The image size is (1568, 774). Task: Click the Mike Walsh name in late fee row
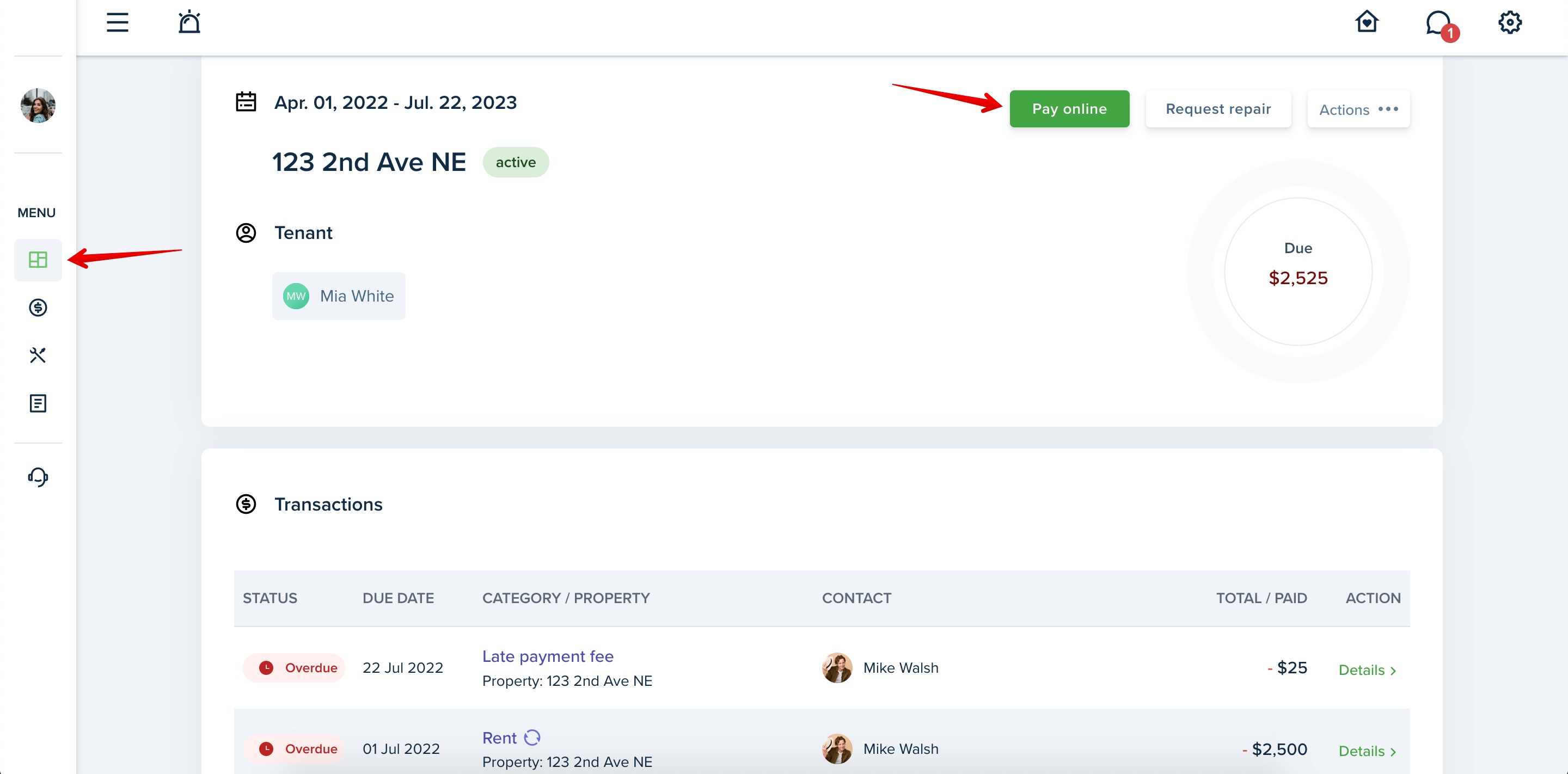901,667
